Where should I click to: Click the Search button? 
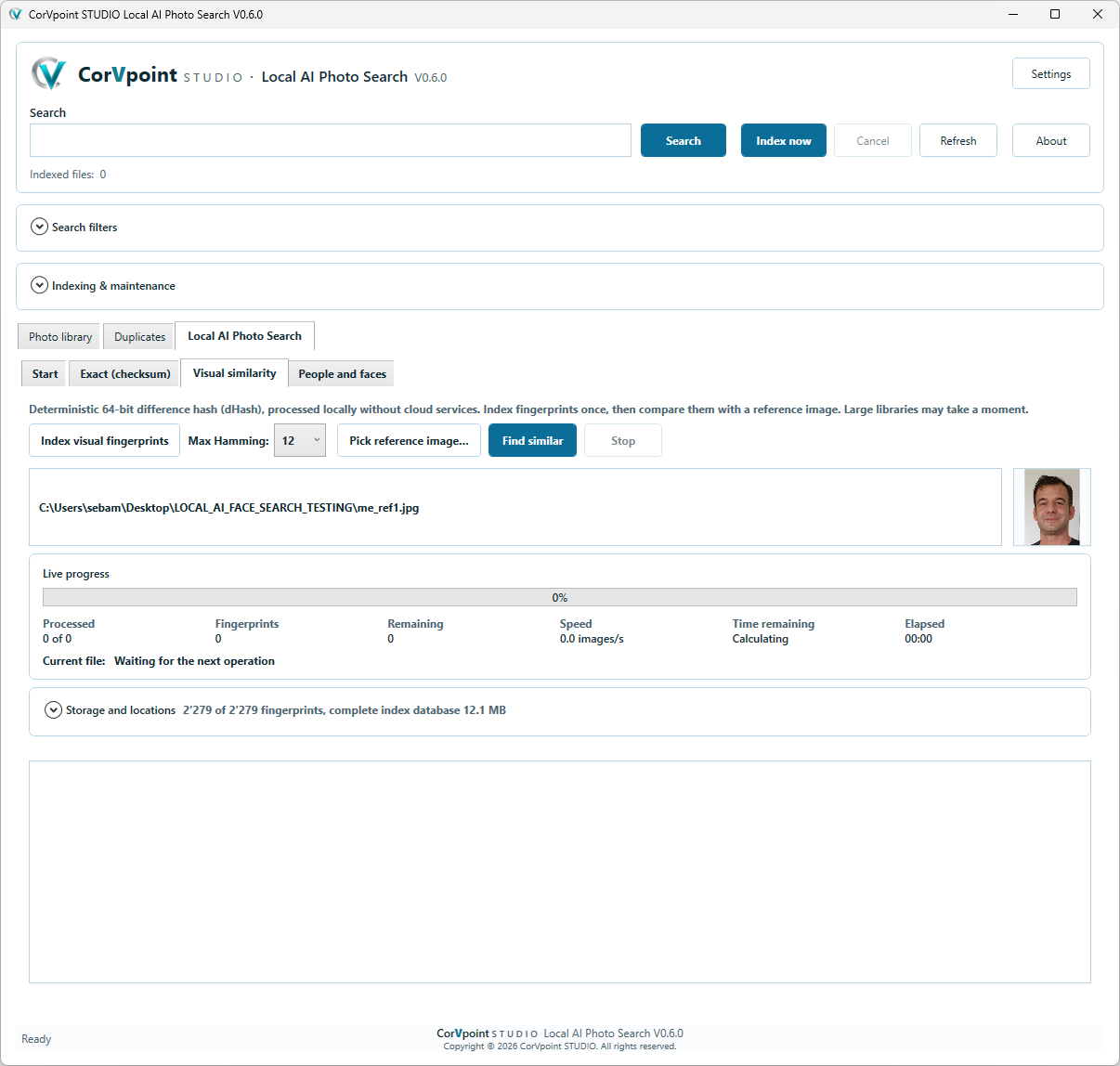[684, 141]
